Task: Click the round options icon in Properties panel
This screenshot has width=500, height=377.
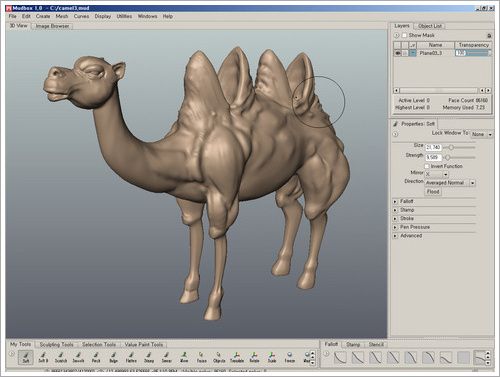Action: (x=396, y=134)
